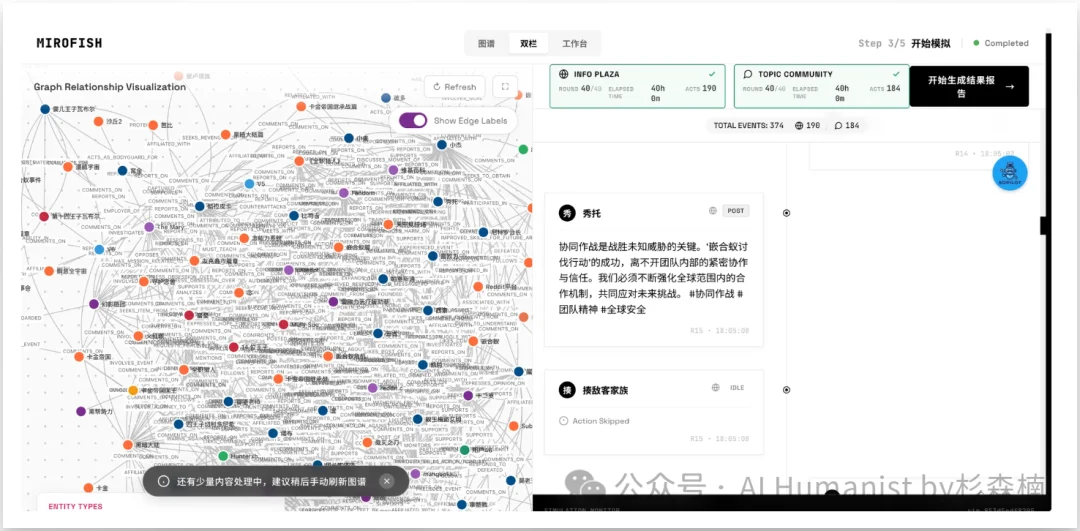Dismiss the graph refresh notification toast

(387, 481)
